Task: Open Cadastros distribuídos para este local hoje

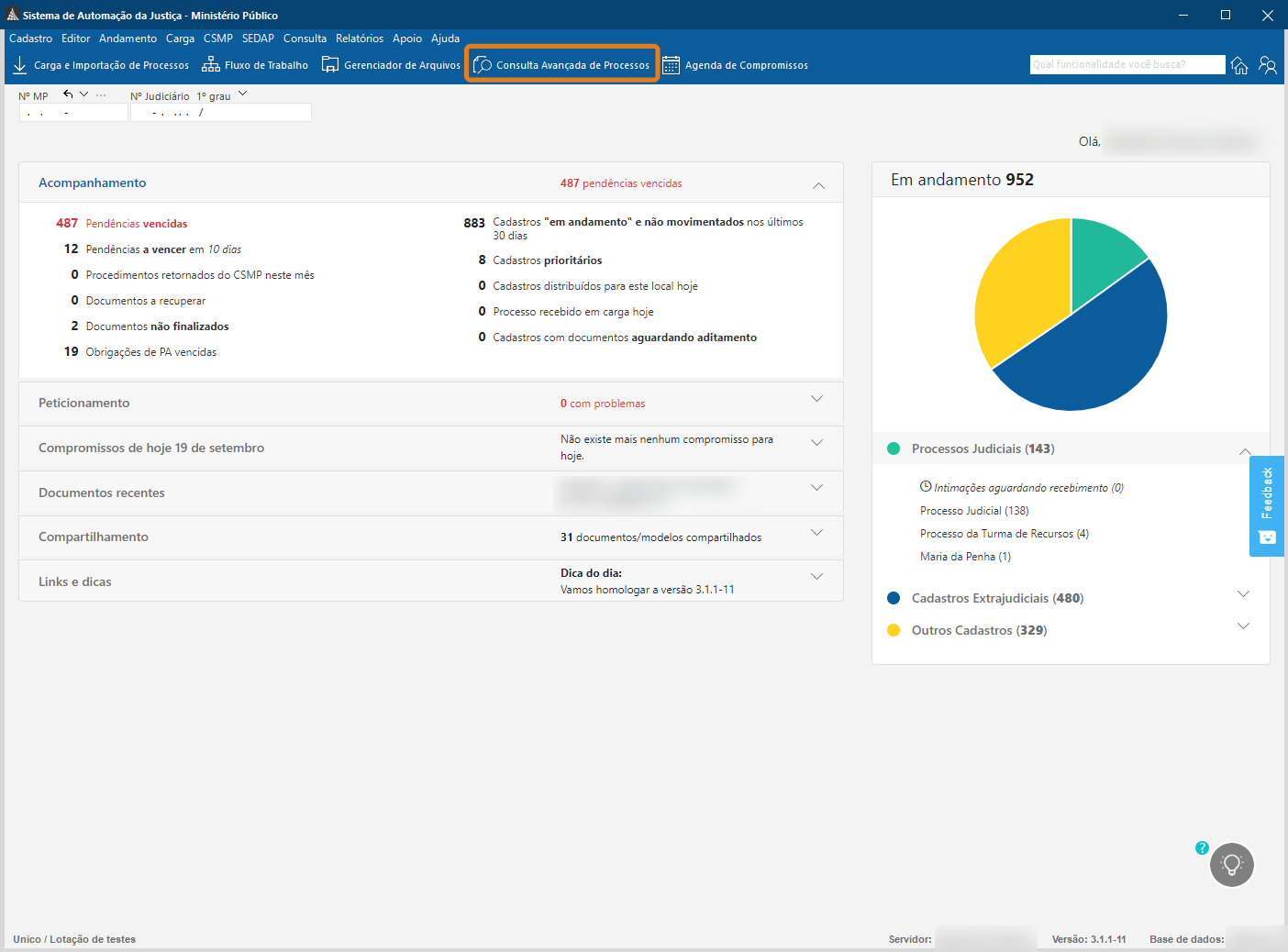Action: [587, 286]
